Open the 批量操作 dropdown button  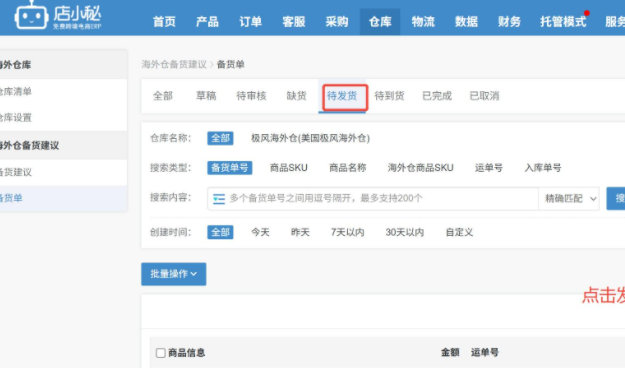pos(173,274)
